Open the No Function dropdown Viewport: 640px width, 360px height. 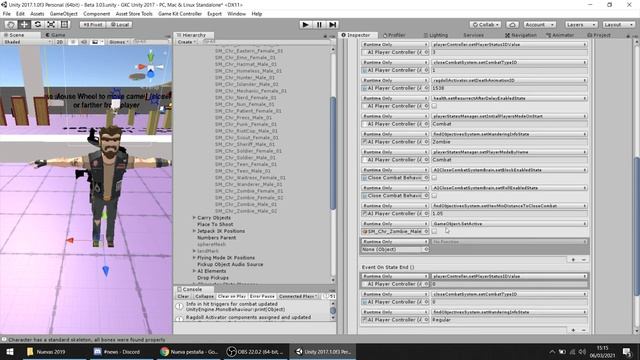509,242
